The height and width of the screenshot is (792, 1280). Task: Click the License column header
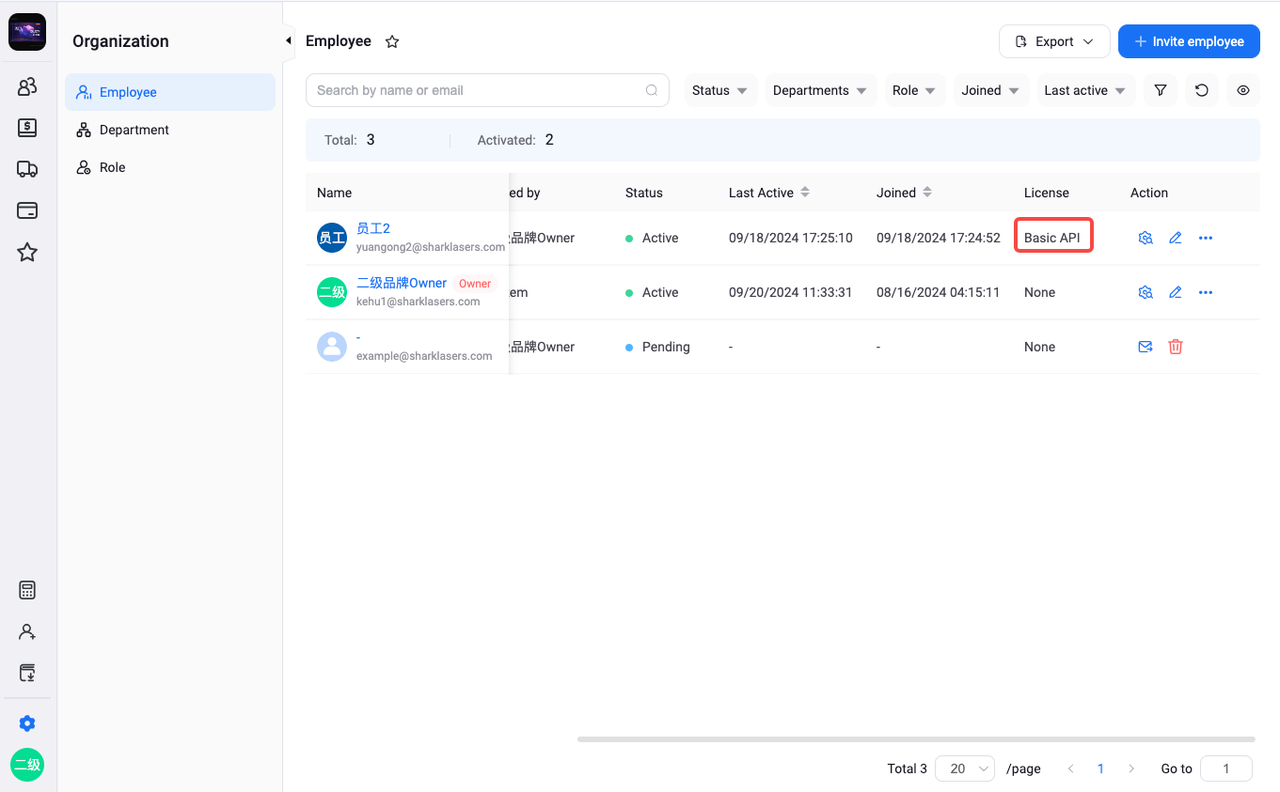tap(1046, 192)
